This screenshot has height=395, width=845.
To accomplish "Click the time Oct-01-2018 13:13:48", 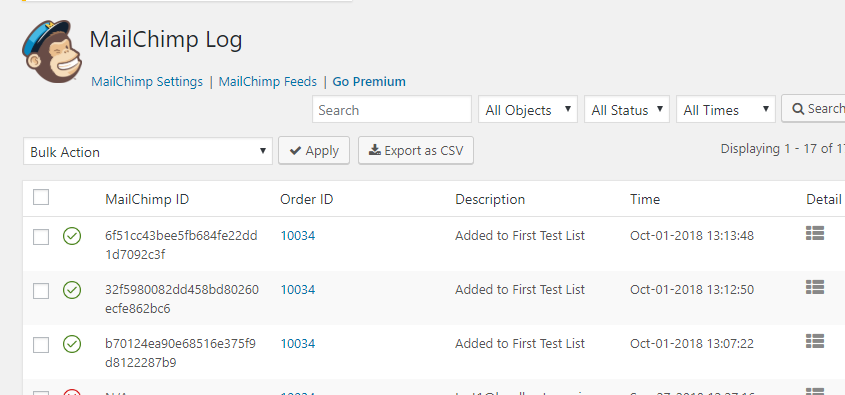I will click(x=692, y=235).
